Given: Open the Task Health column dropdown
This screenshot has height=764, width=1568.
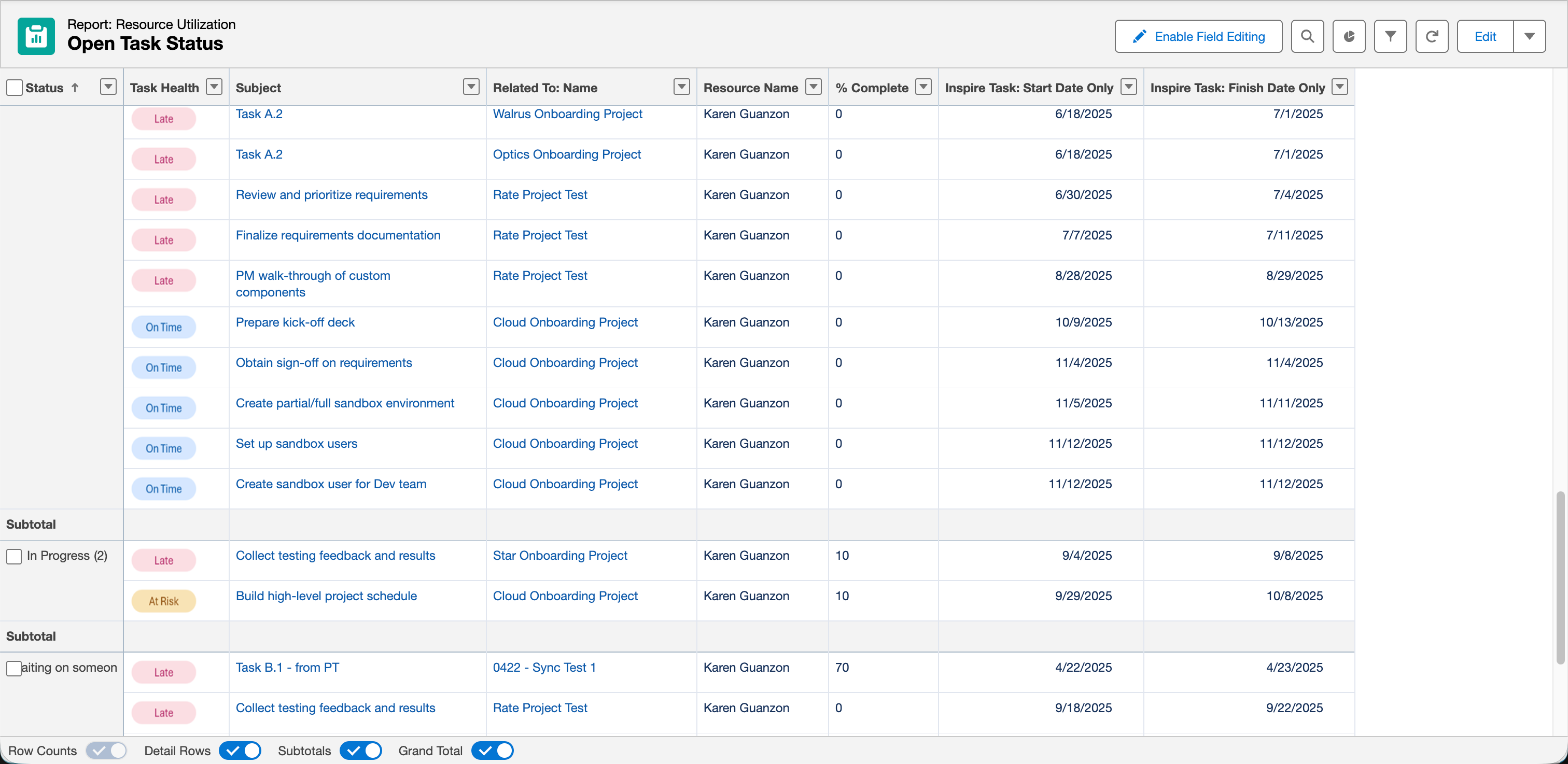Looking at the screenshot, I should tap(214, 87).
